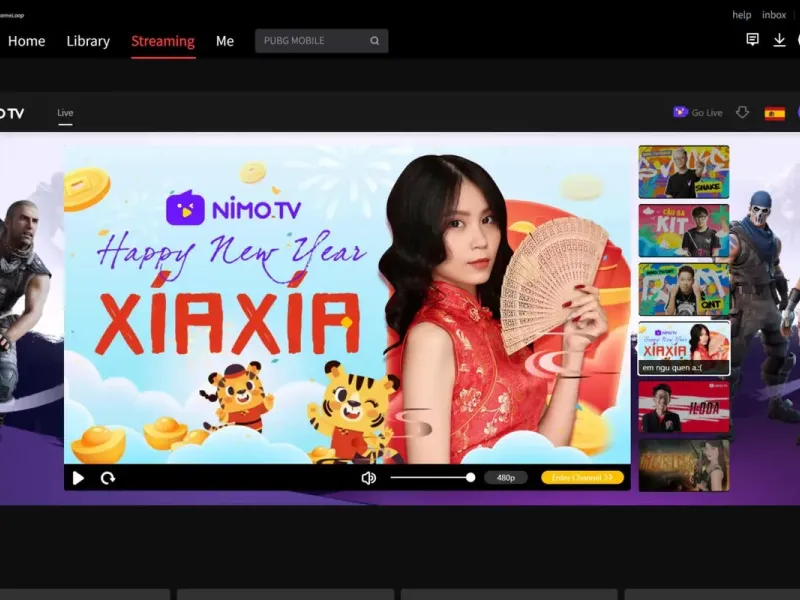
Task: Open the downloads arrow icon
Action: (x=779, y=40)
